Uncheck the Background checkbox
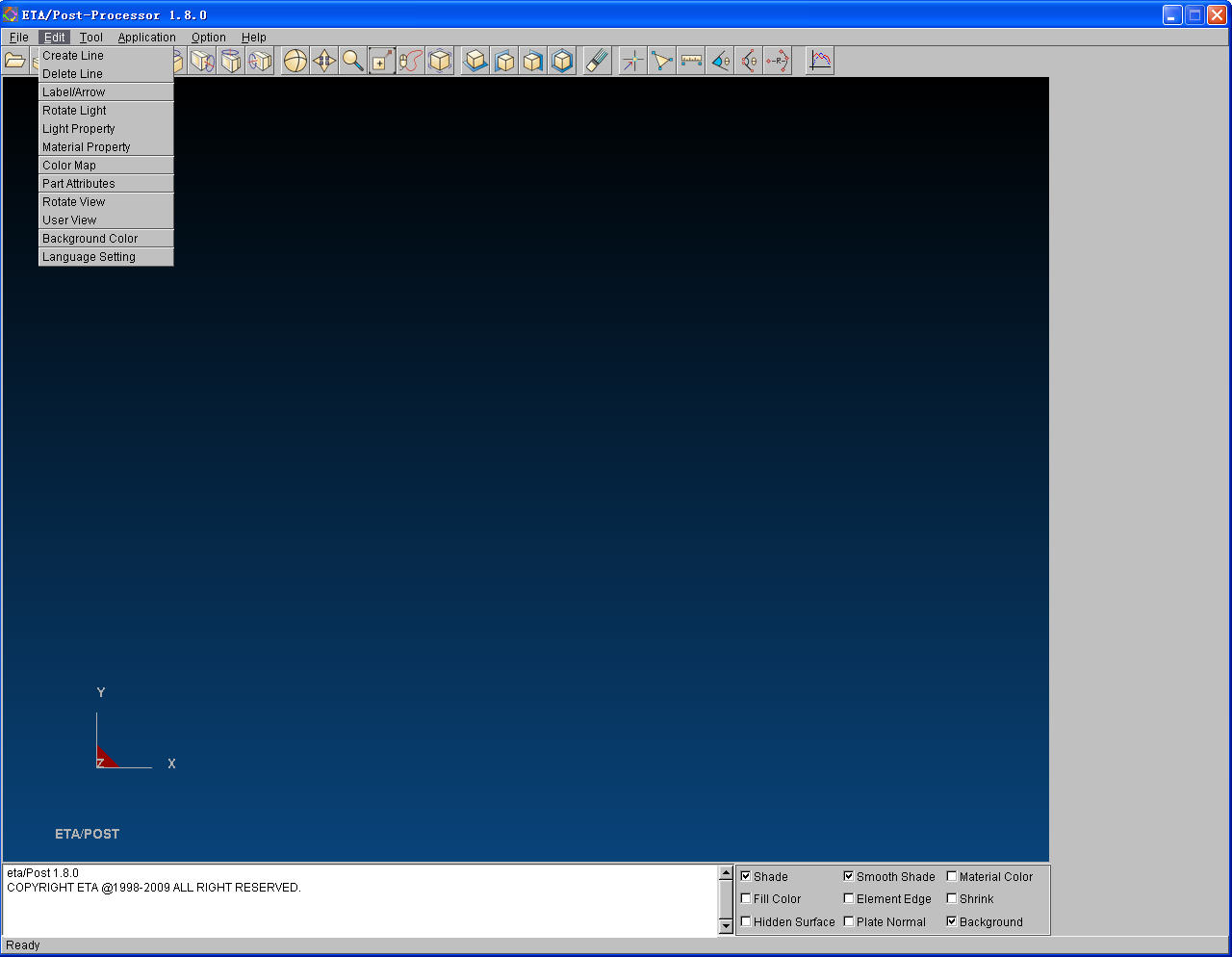Screen dimensions: 1232x957 click(x=952, y=921)
